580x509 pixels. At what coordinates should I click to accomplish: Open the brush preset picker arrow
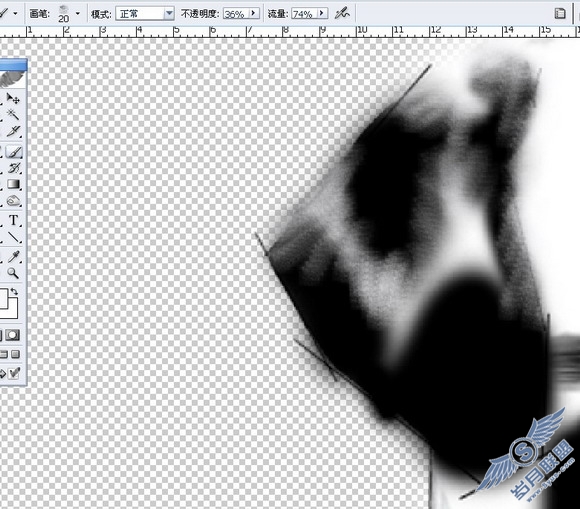coord(78,14)
